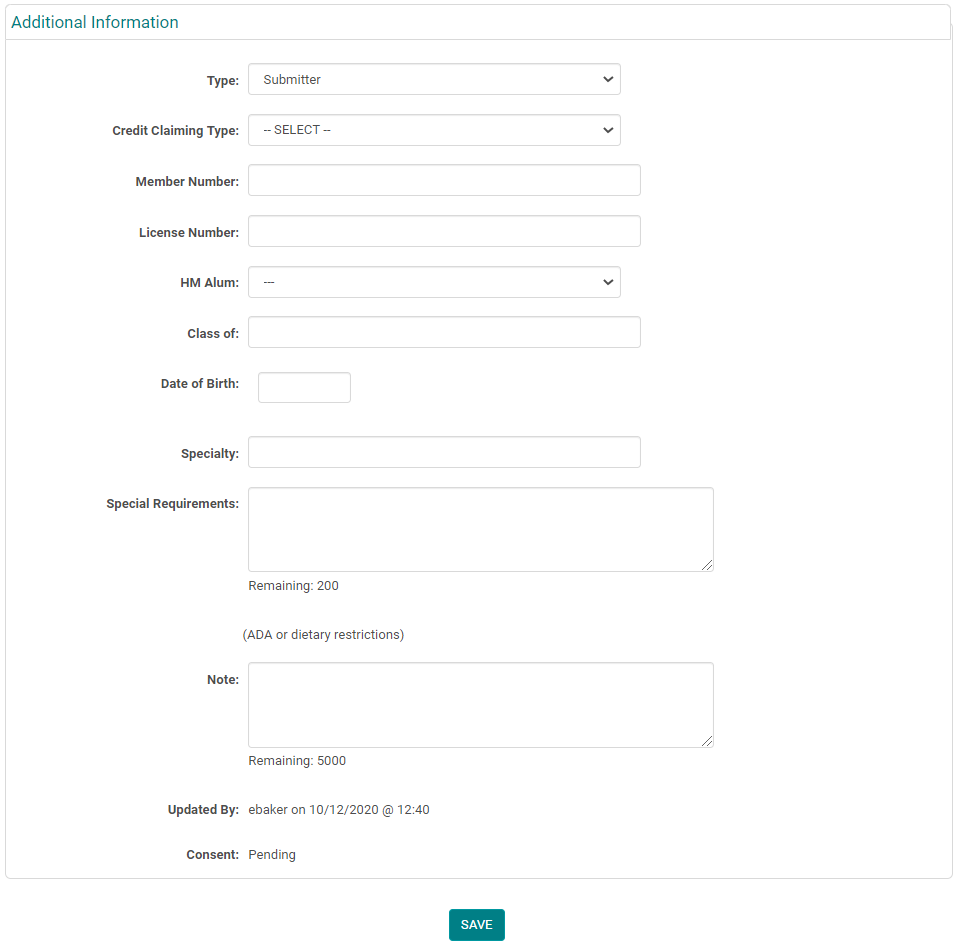Focus the Specialty text field
The image size is (959, 945).
pyautogui.click(x=444, y=452)
